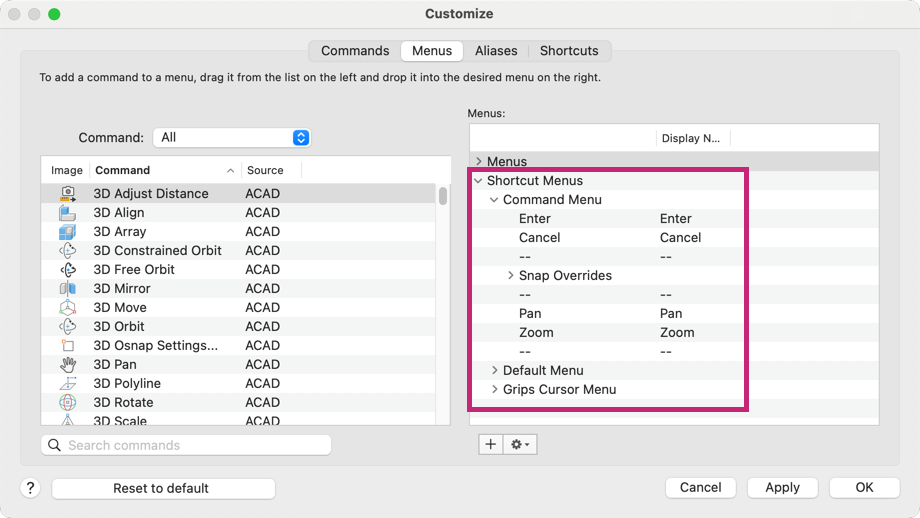Click the Search commands field
The width and height of the screenshot is (920, 518).
click(186, 445)
